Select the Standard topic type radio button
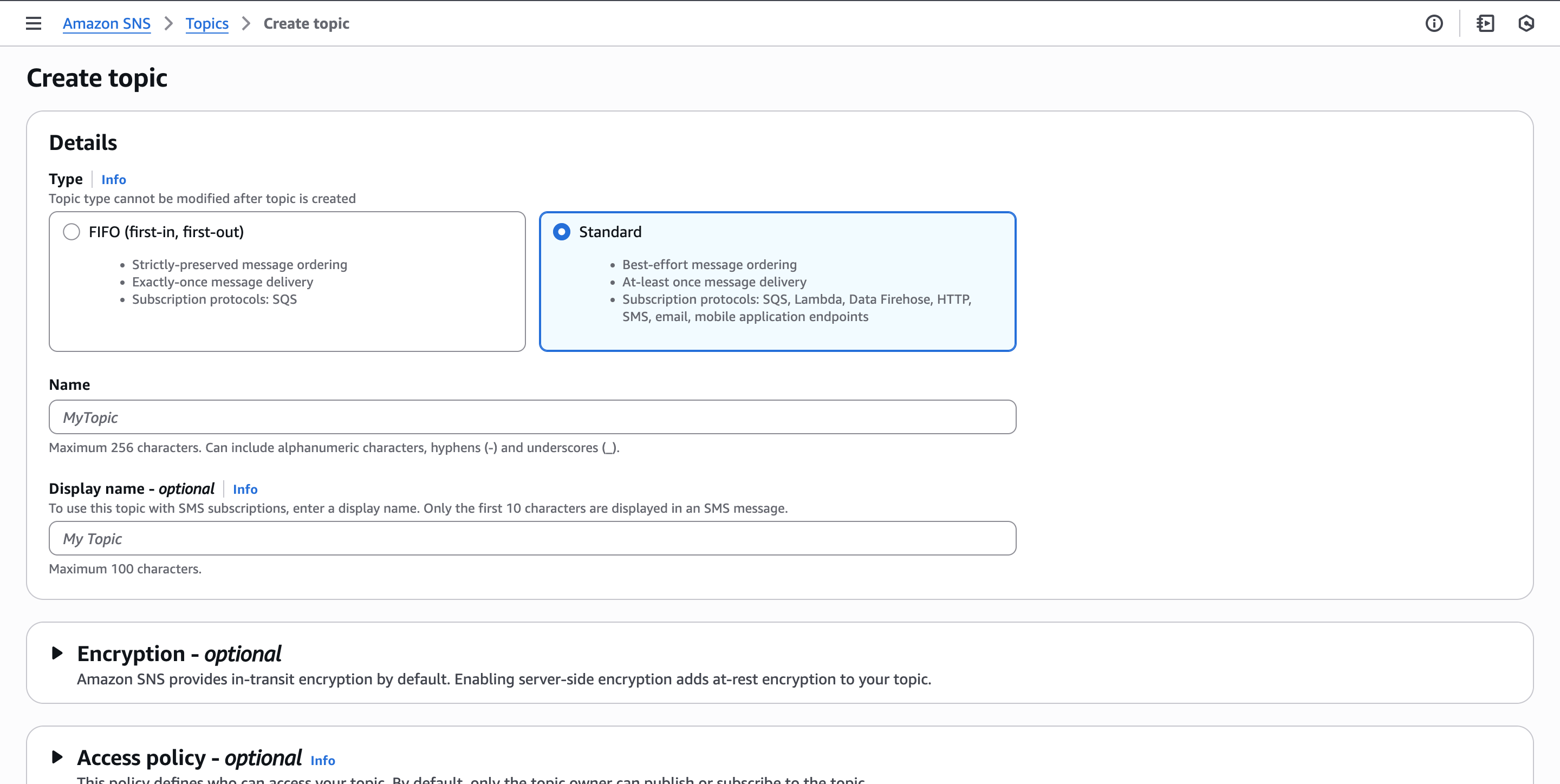1560x784 pixels. (561, 232)
